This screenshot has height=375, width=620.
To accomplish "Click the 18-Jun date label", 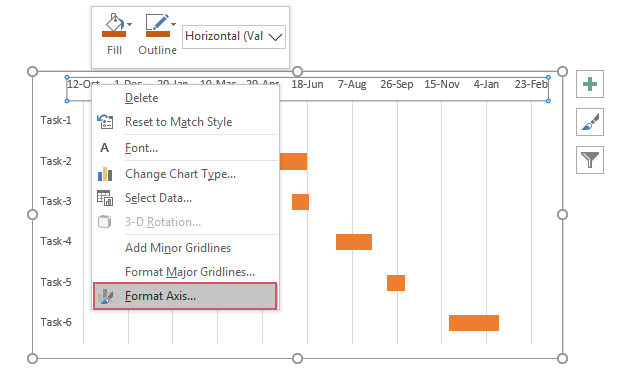I will click(x=307, y=84).
